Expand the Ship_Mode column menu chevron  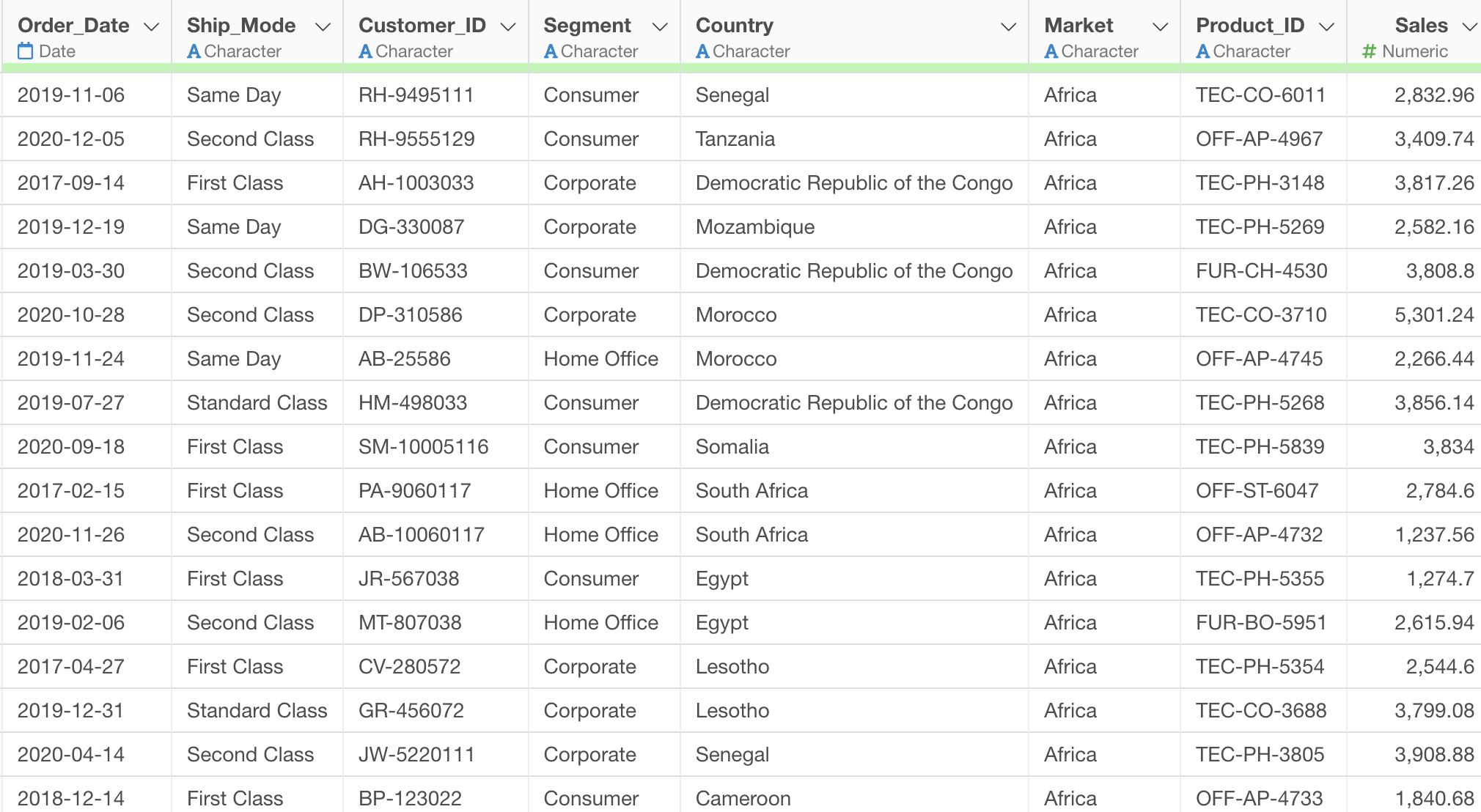[x=323, y=27]
